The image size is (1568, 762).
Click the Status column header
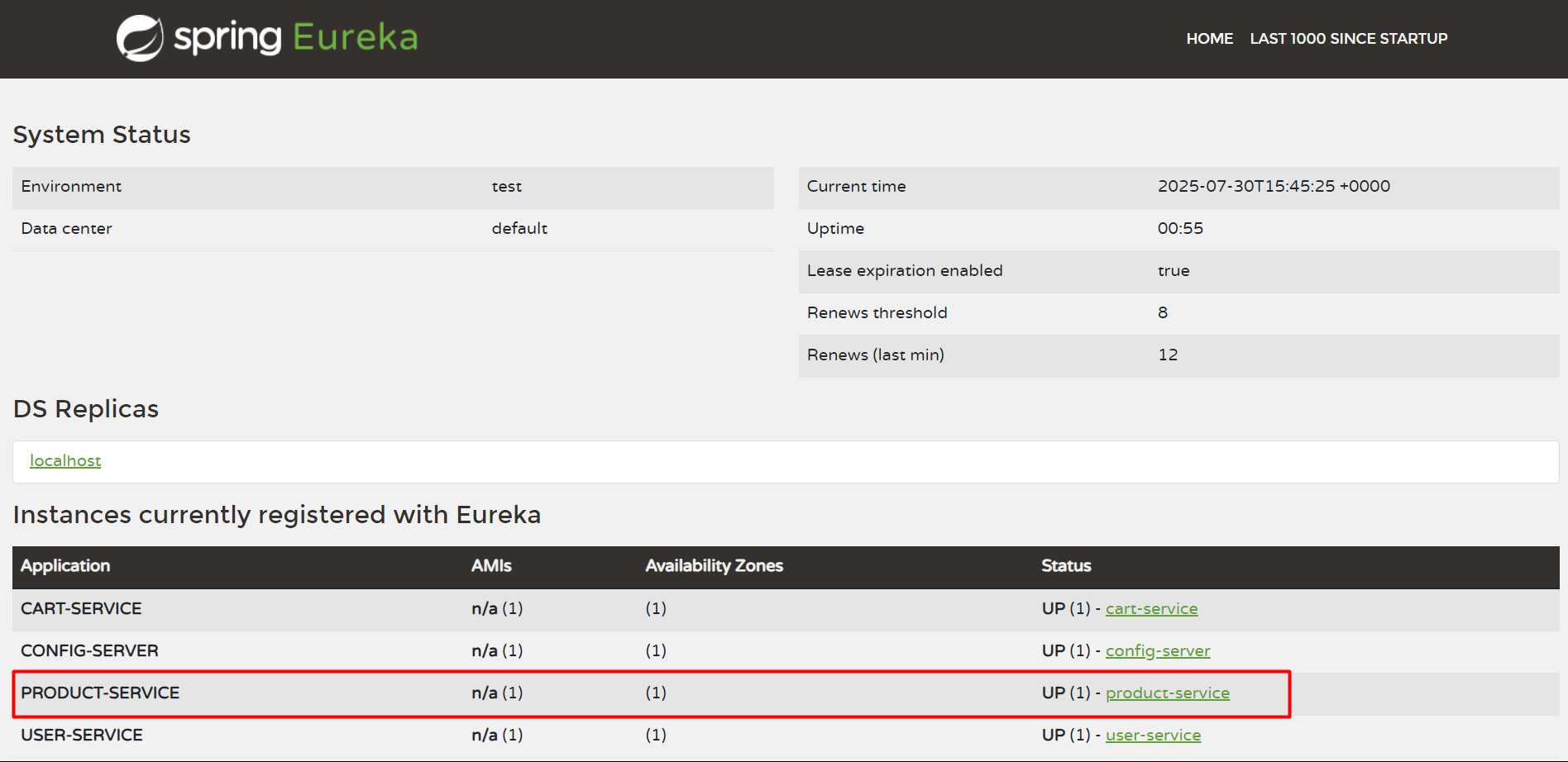coord(1065,566)
